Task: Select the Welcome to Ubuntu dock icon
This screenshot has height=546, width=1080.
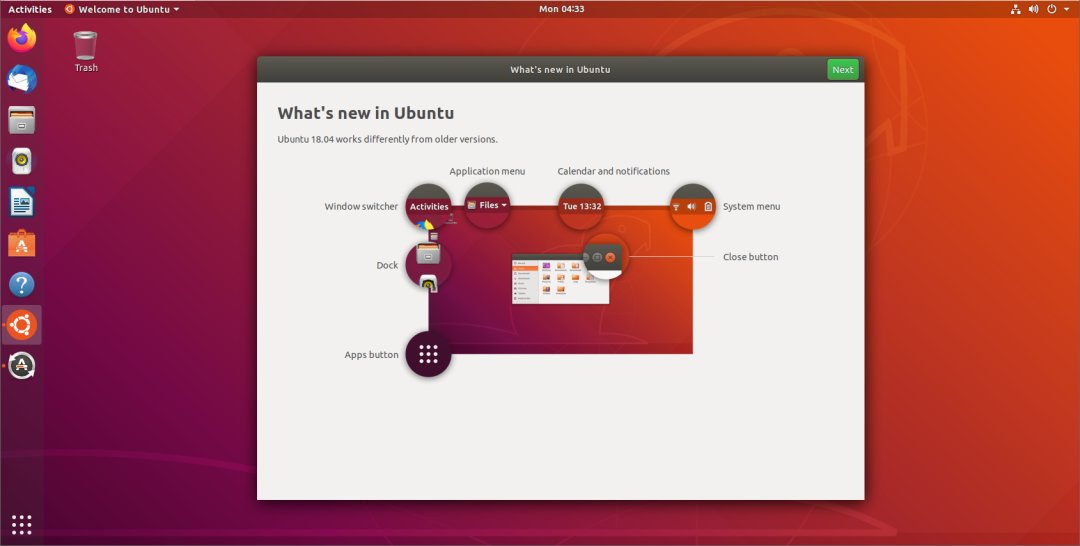Action: [x=22, y=325]
